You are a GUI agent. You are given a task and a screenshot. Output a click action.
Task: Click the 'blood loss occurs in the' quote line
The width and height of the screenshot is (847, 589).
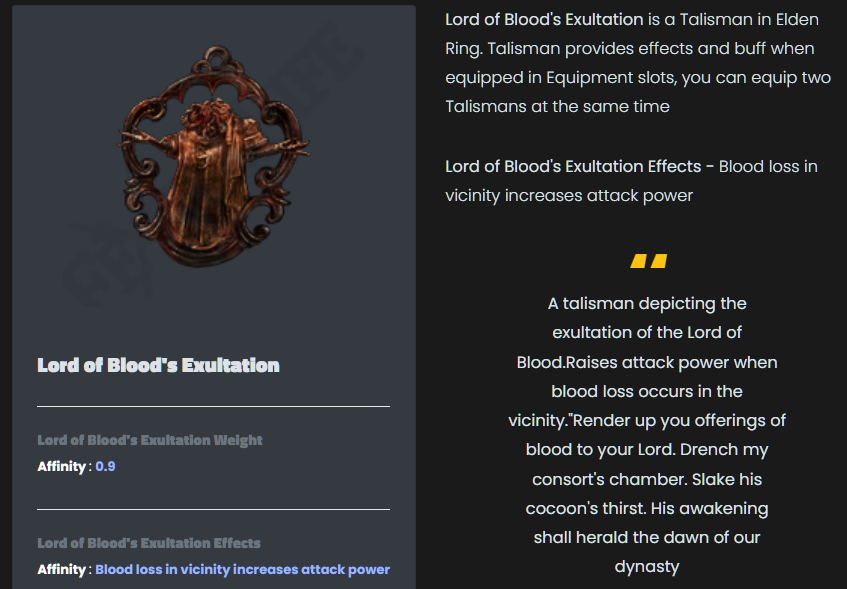click(647, 391)
